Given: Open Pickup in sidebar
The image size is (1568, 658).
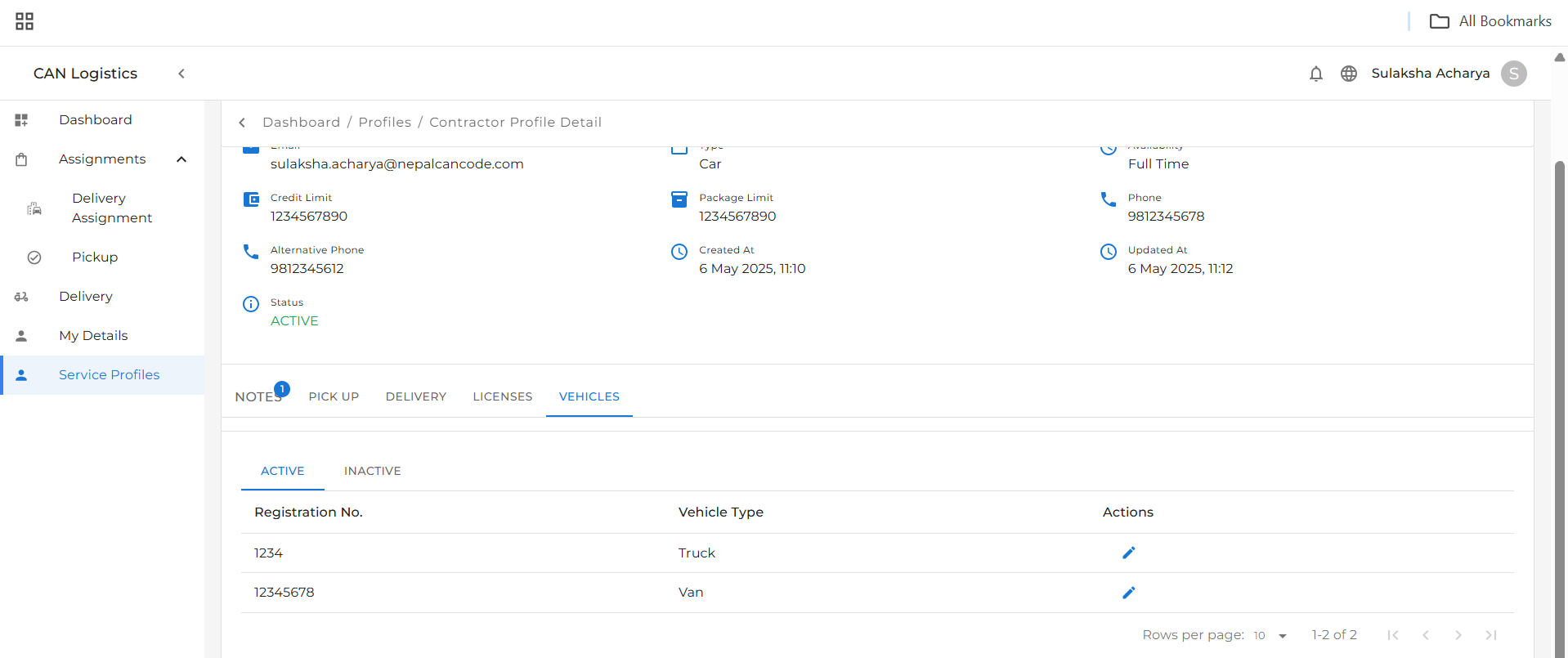Looking at the screenshot, I should tap(95, 257).
